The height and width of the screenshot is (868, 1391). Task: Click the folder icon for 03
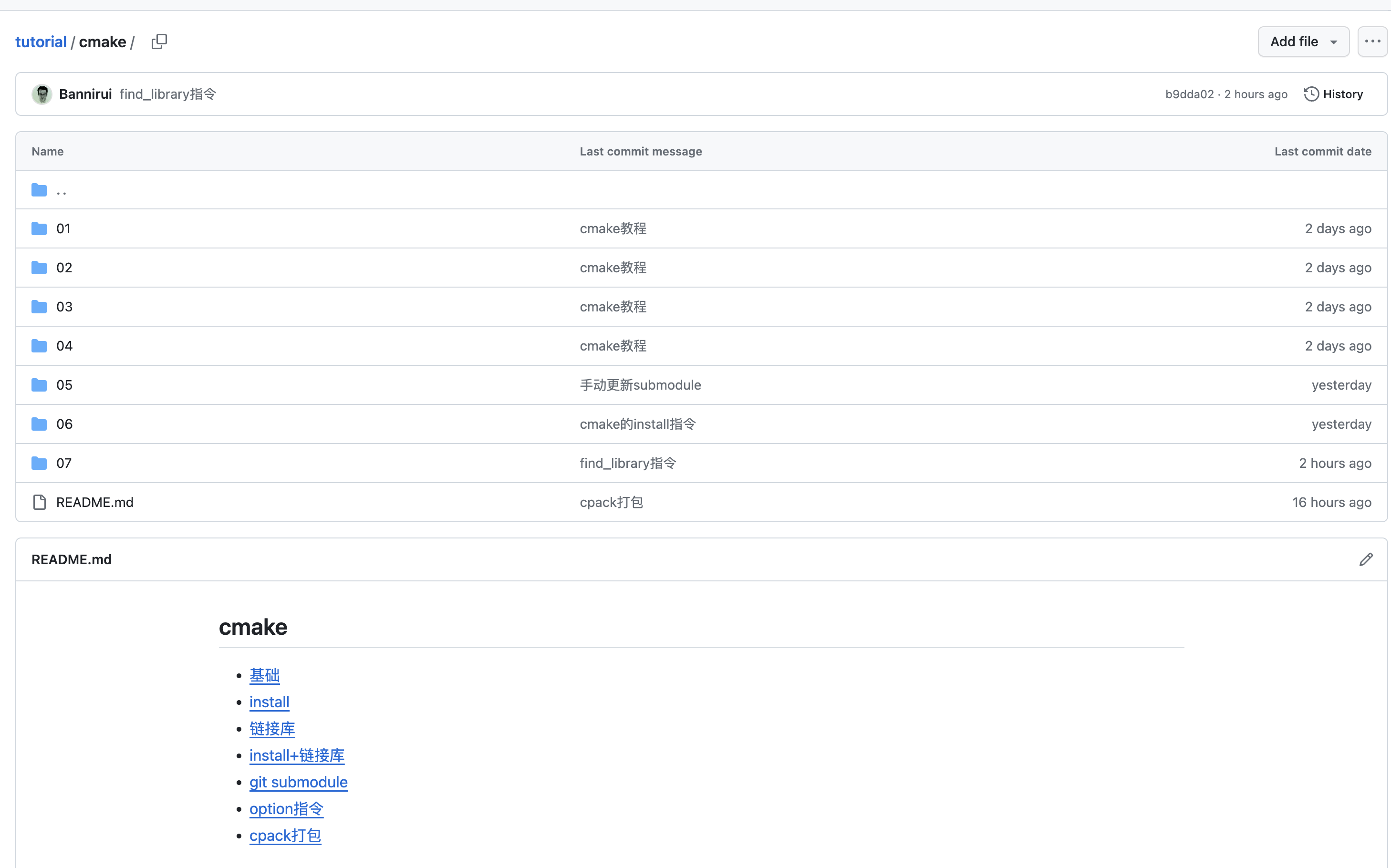click(x=39, y=307)
